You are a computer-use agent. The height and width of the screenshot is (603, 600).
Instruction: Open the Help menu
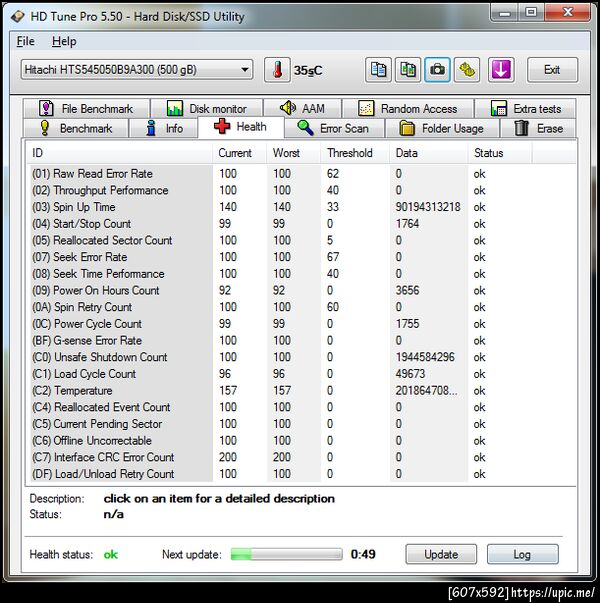(x=64, y=41)
